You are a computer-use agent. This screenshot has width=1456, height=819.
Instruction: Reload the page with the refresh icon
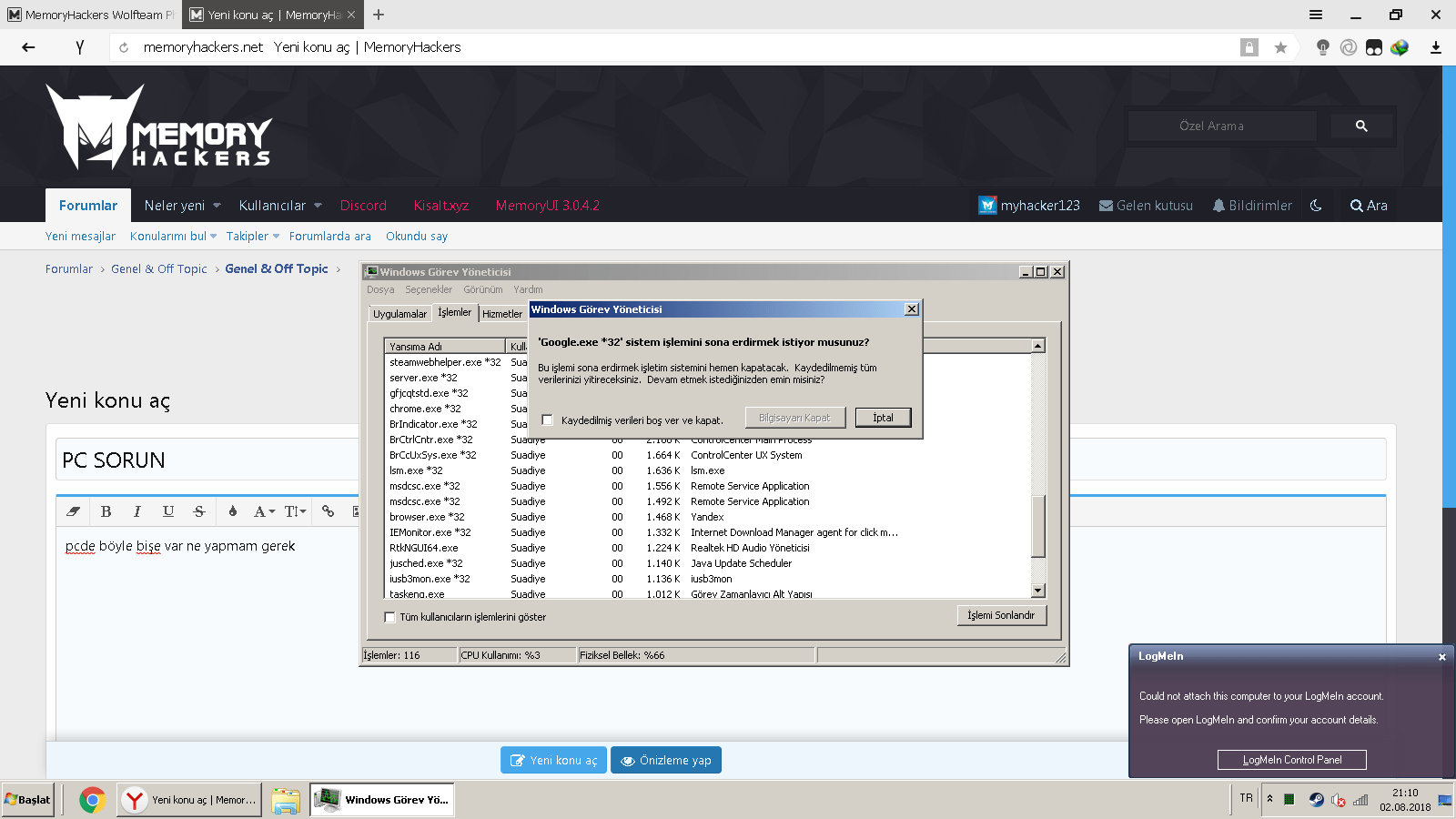[x=124, y=47]
